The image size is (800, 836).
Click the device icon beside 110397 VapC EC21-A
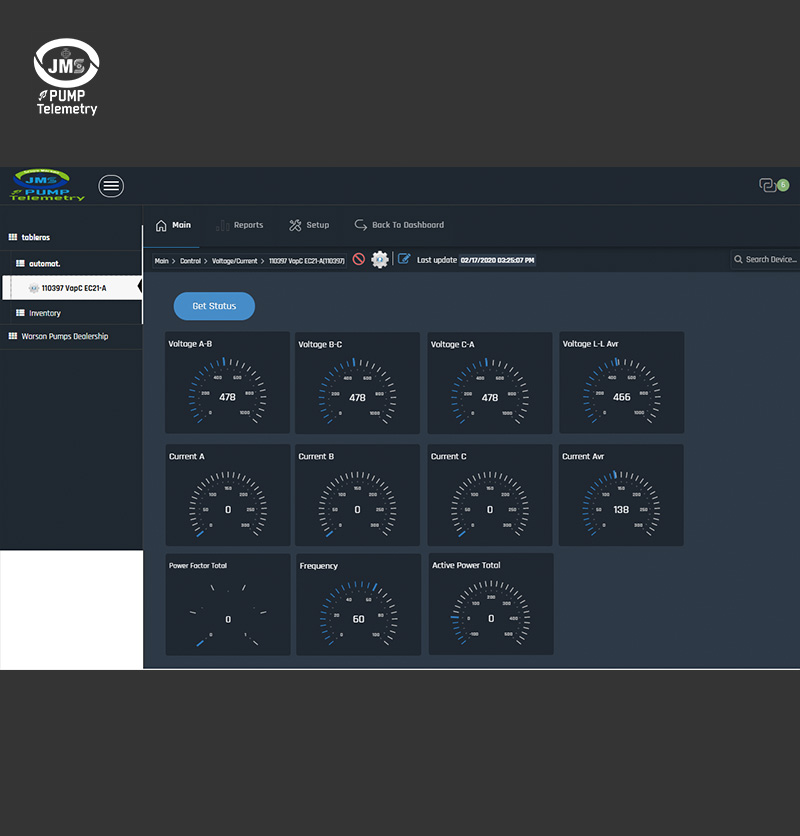coord(34,288)
